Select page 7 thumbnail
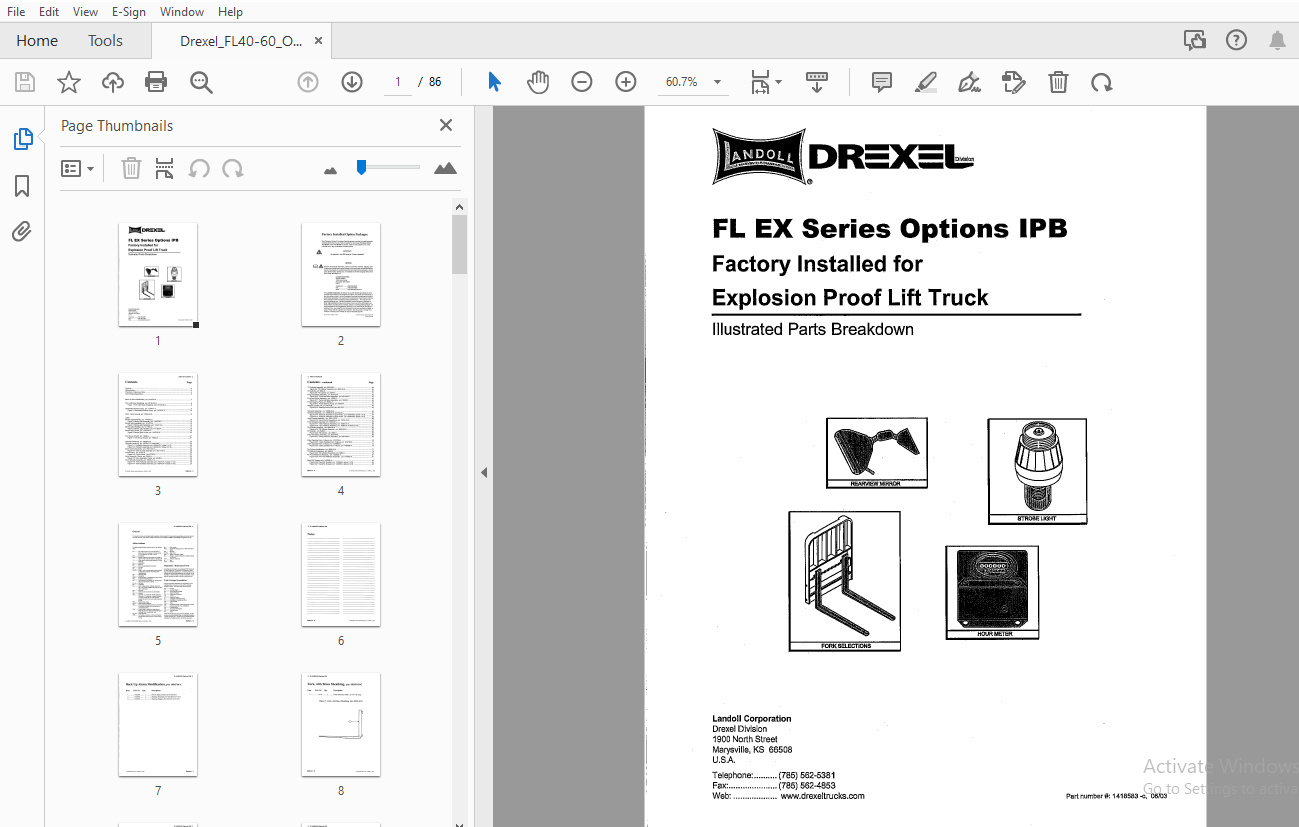Image resolution: width=1299 pixels, height=827 pixels. pos(158,725)
